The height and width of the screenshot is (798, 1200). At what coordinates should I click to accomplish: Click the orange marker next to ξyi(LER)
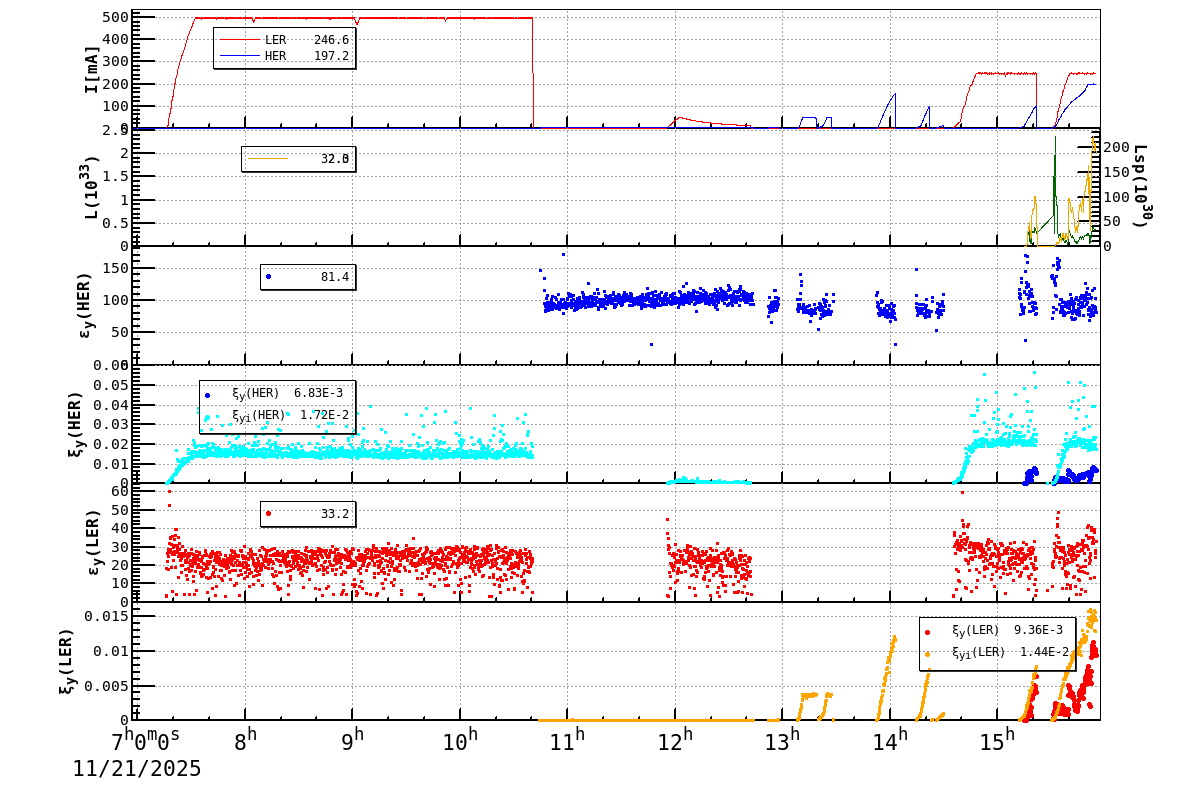click(x=927, y=654)
